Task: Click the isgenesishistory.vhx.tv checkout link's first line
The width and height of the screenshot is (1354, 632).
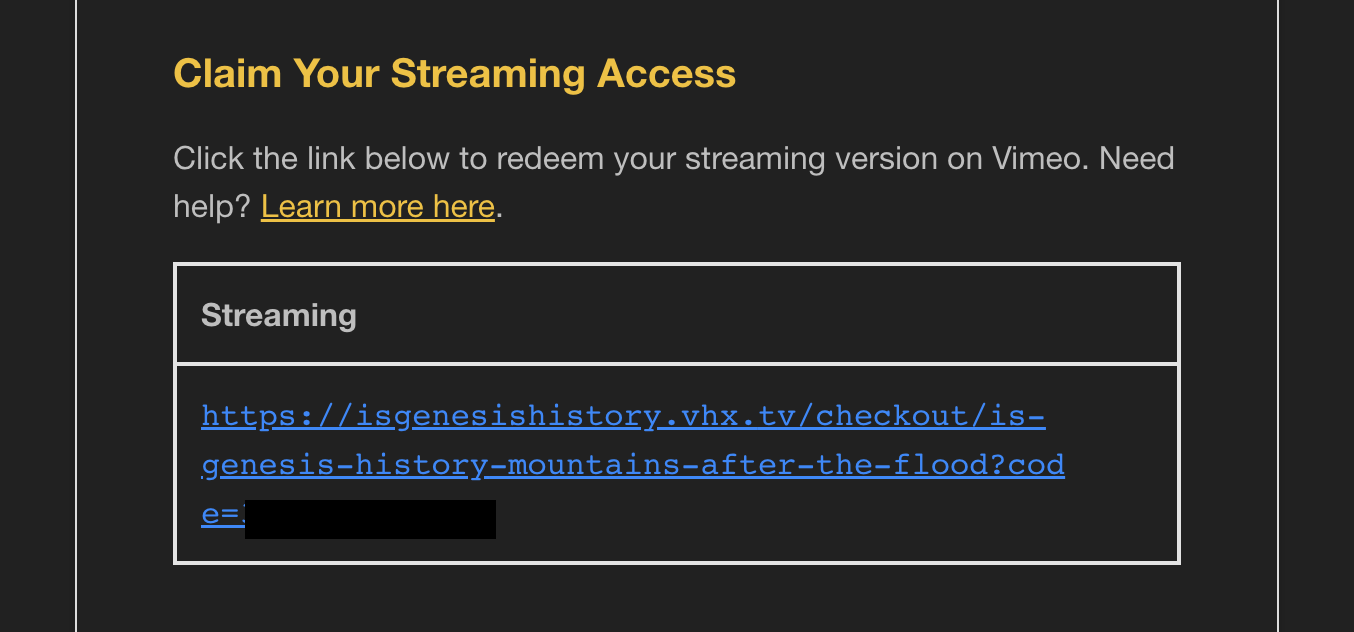Action: coord(623,415)
